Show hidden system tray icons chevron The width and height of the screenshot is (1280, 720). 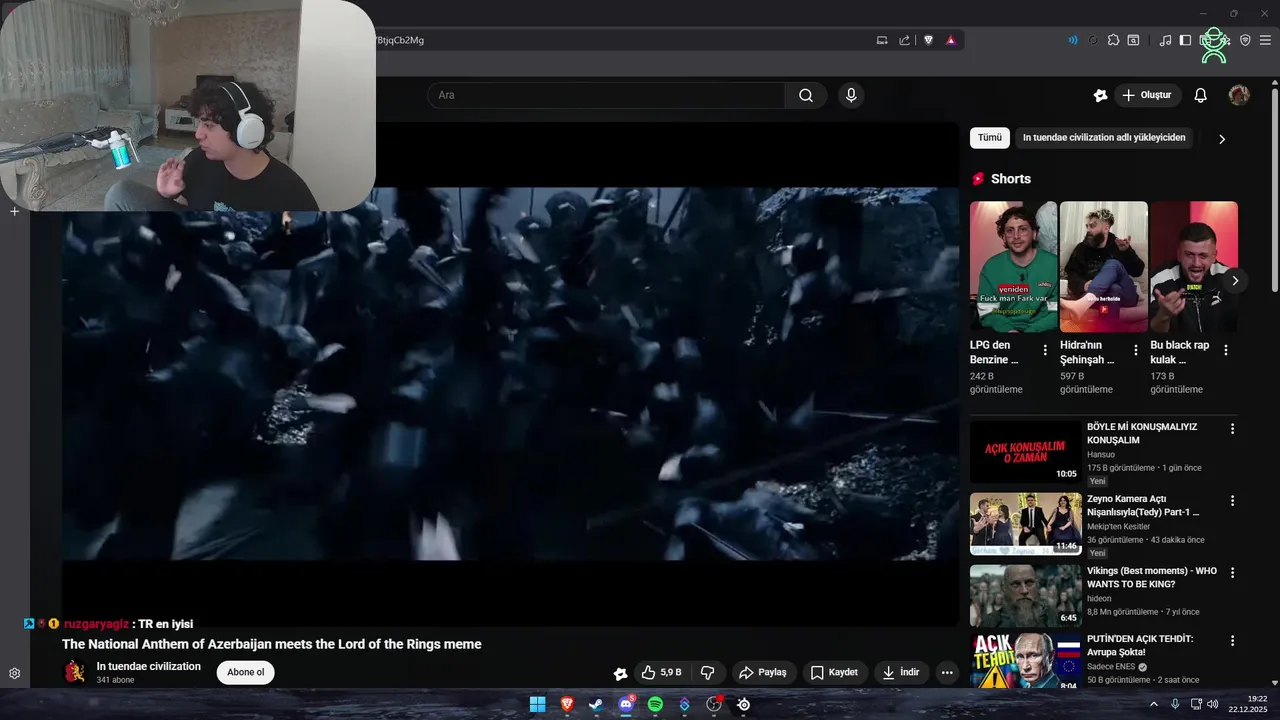coord(1153,704)
